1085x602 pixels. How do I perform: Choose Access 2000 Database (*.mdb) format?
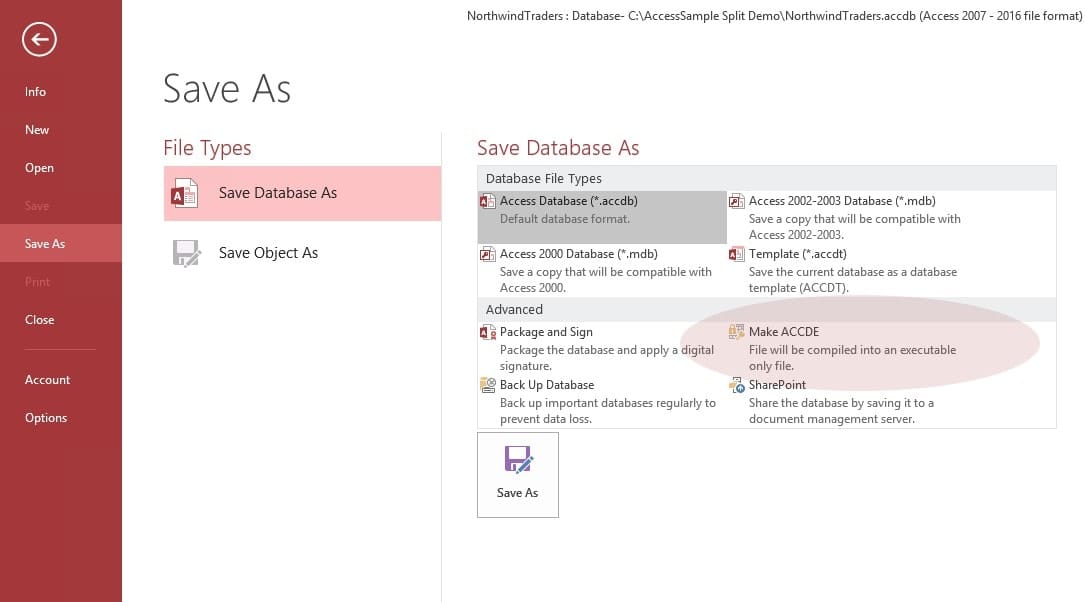pos(602,271)
